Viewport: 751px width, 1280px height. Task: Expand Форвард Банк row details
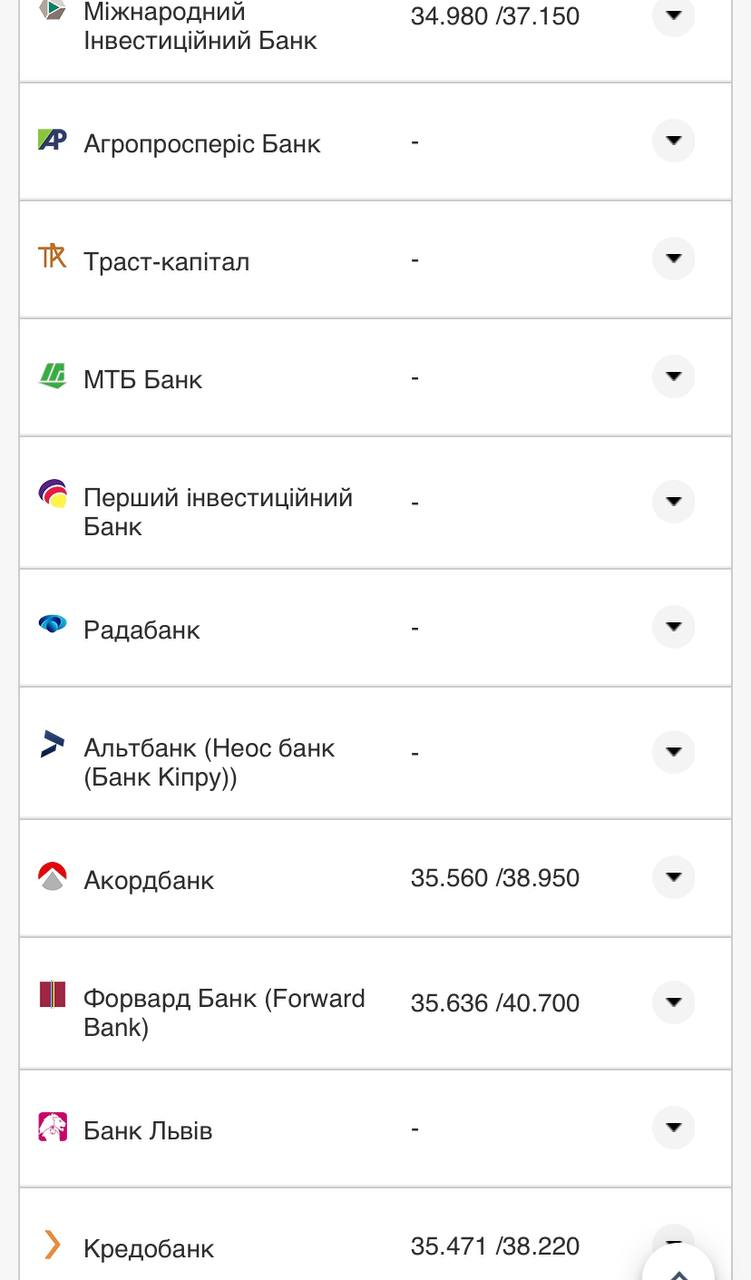(673, 1002)
